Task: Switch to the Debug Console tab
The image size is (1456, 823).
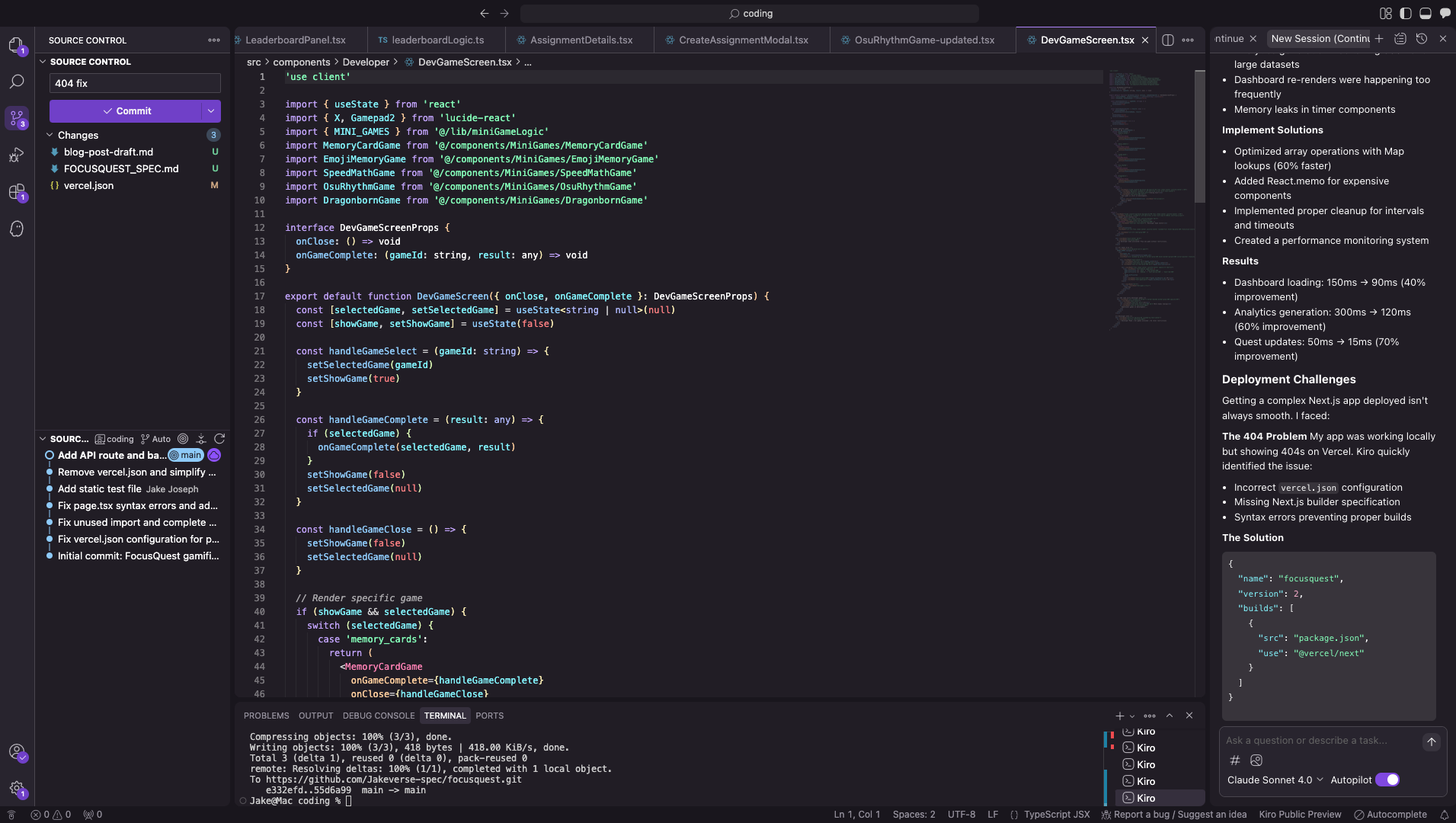Action: [379, 716]
